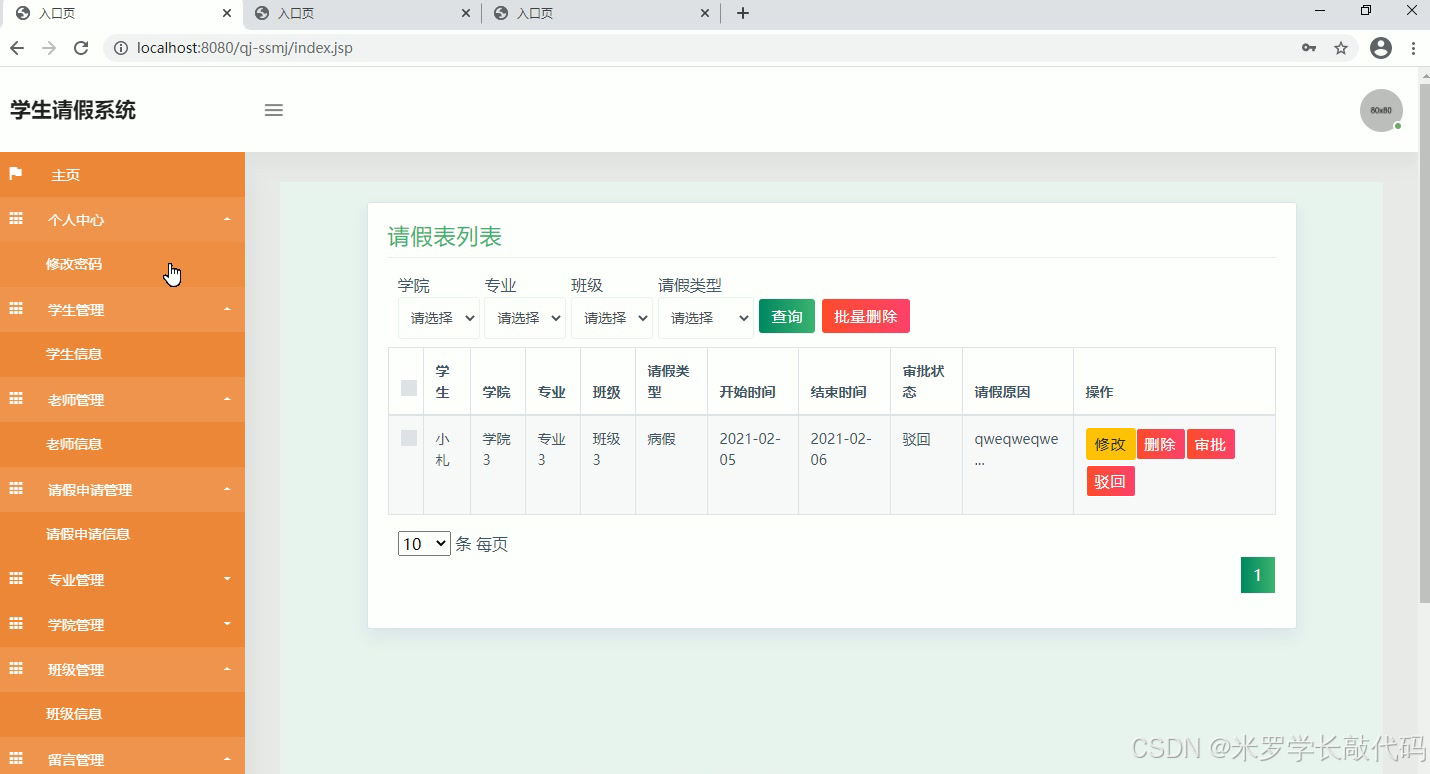Check the select-all checkbox in table header
Viewport: 1430px width, 774px height.
pos(406,388)
